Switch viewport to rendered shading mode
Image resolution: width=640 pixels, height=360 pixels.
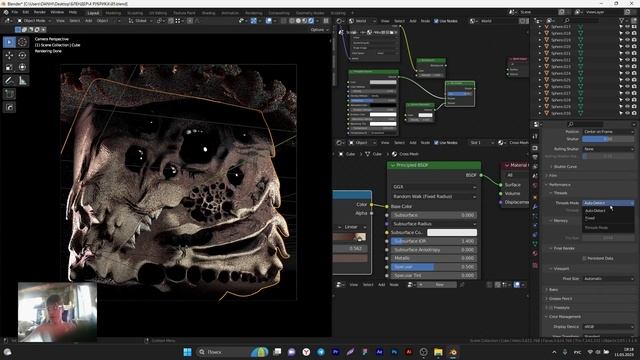pos(311,20)
